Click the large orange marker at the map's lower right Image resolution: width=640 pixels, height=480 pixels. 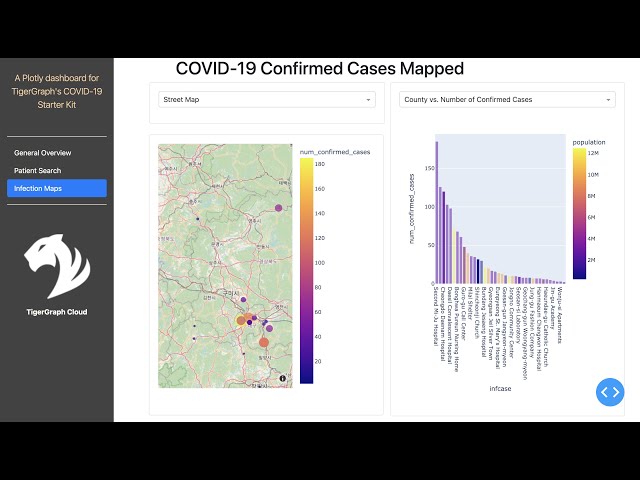click(x=264, y=342)
